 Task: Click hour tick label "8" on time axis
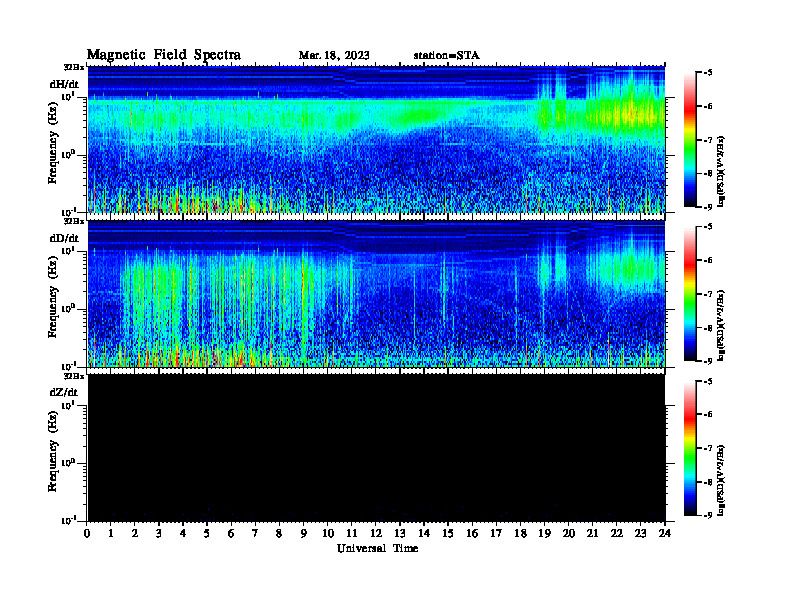tap(279, 534)
